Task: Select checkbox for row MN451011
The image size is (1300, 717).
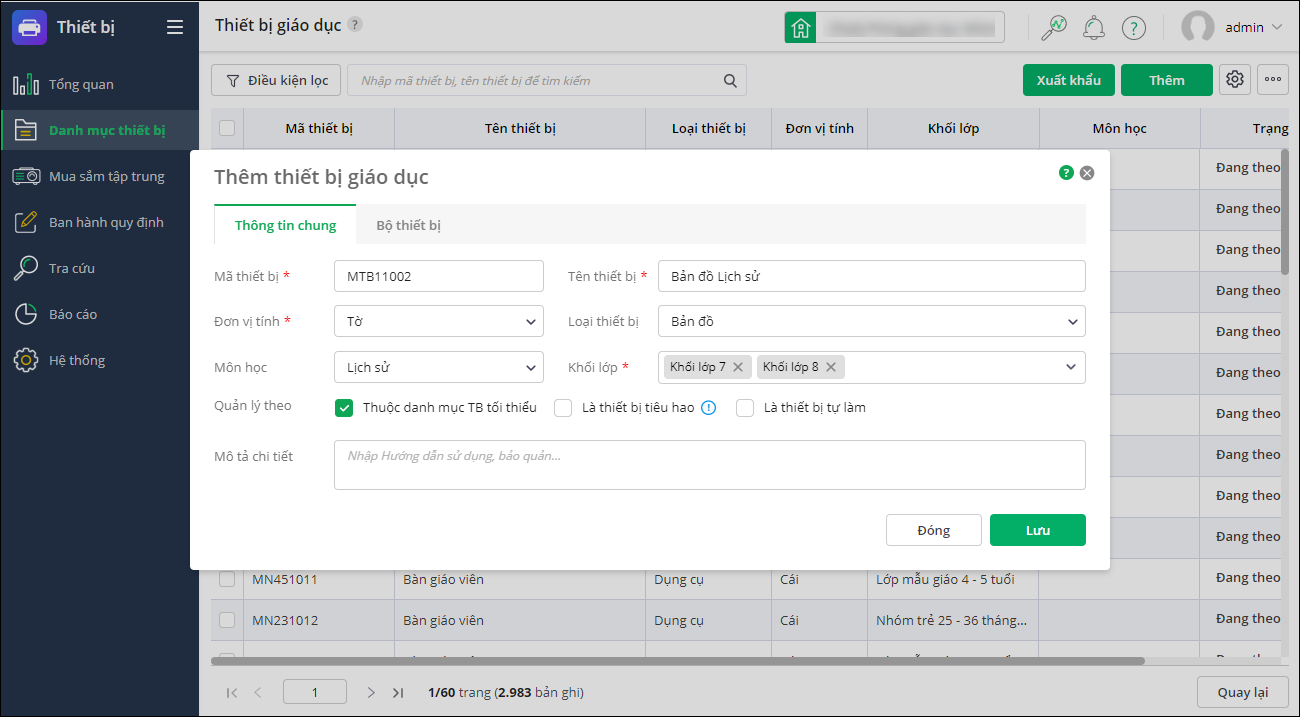Action: pos(227,579)
